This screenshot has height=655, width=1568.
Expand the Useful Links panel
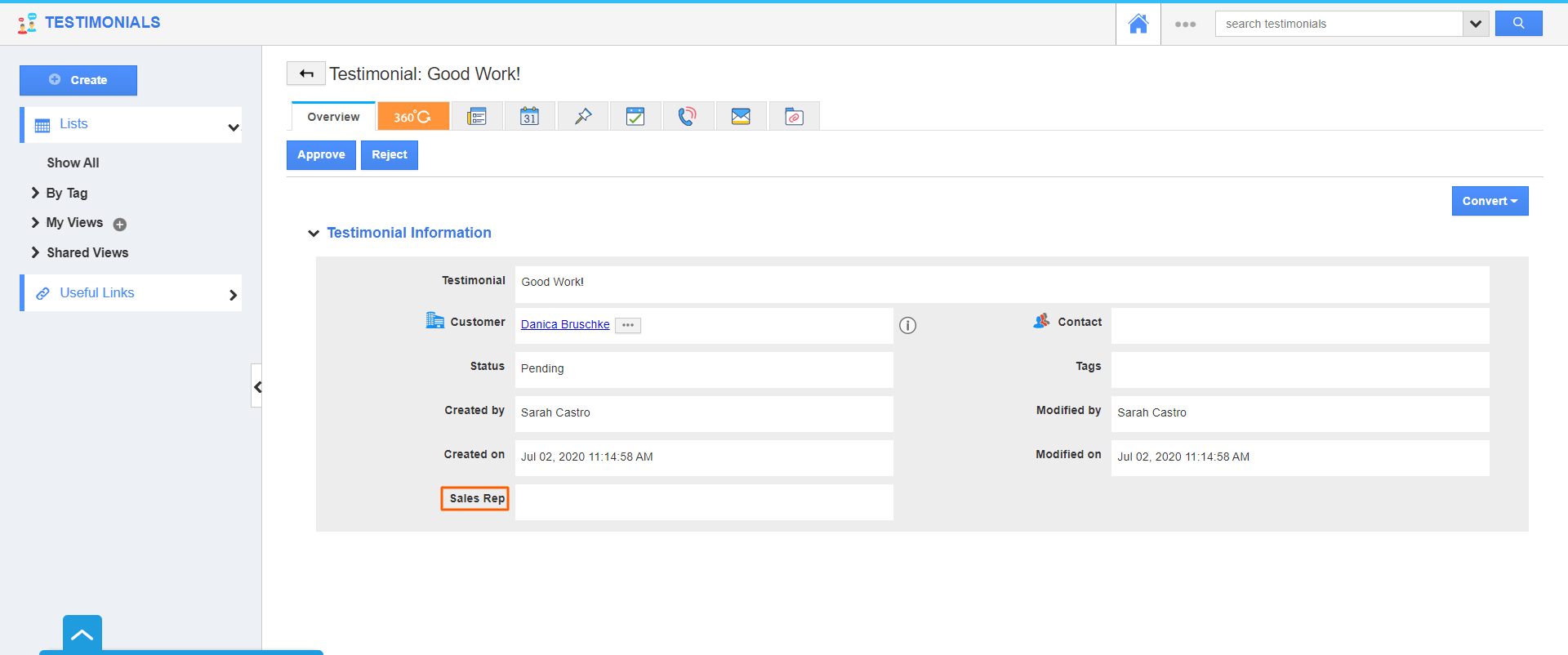point(234,295)
